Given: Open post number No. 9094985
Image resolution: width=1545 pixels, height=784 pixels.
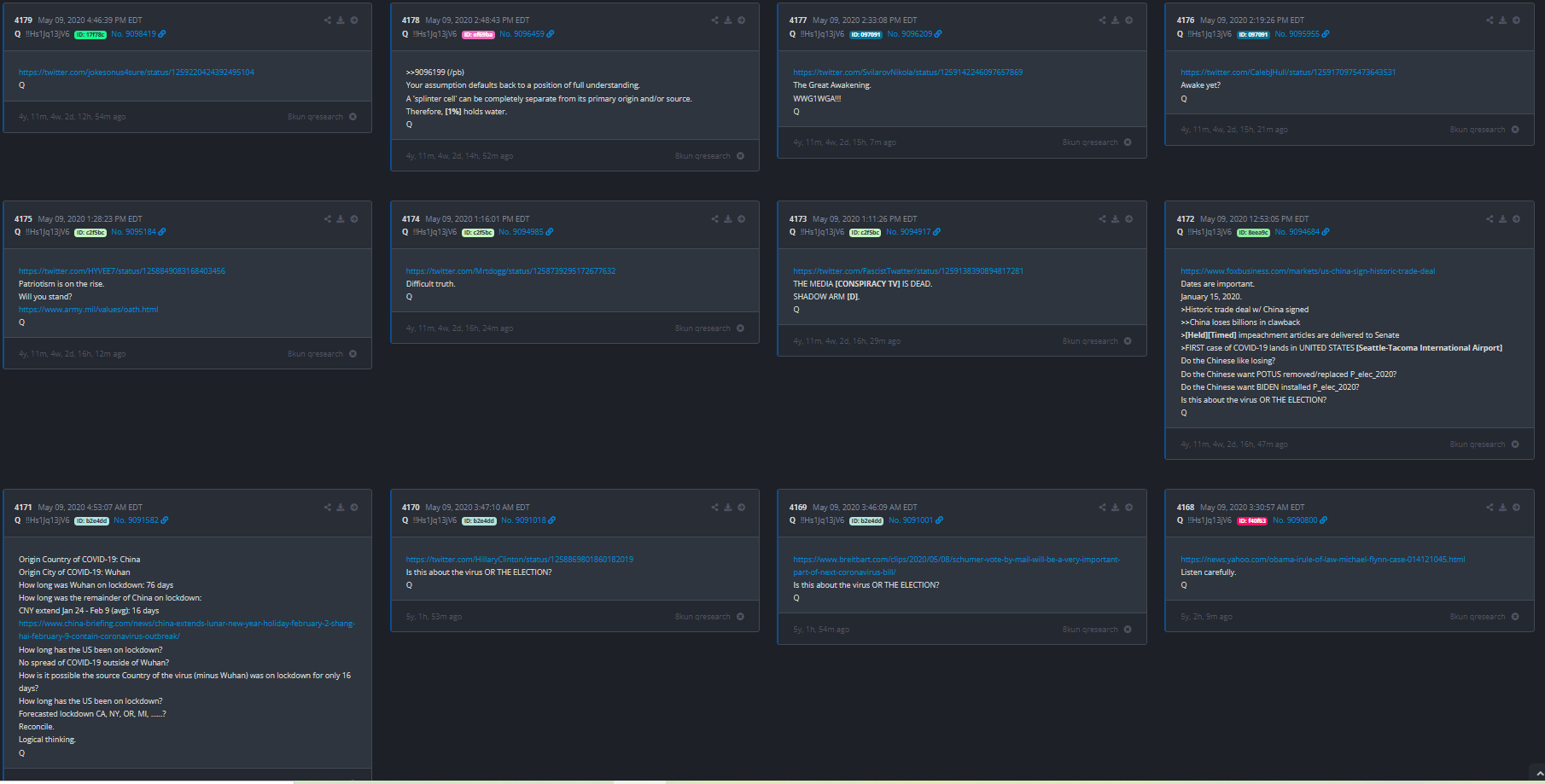Looking at the screenshot, I should click(x=521, y=232).
